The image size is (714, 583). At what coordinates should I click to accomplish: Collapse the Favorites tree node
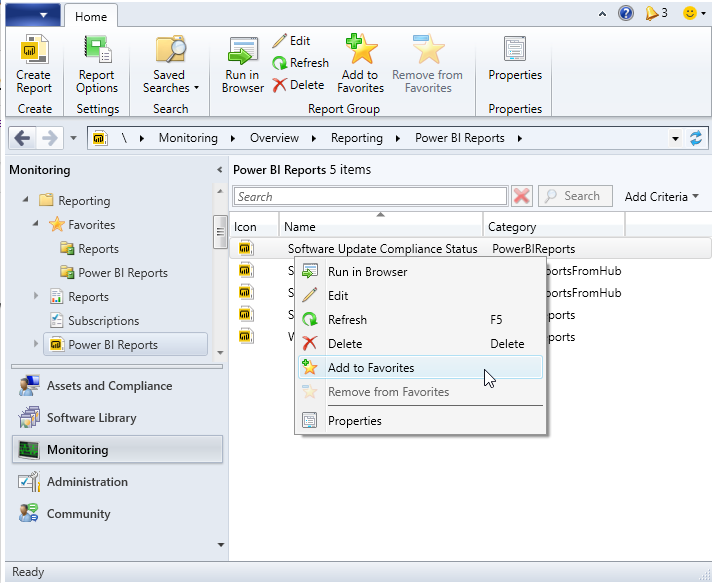pyautogui.click(x=36, y=224)
